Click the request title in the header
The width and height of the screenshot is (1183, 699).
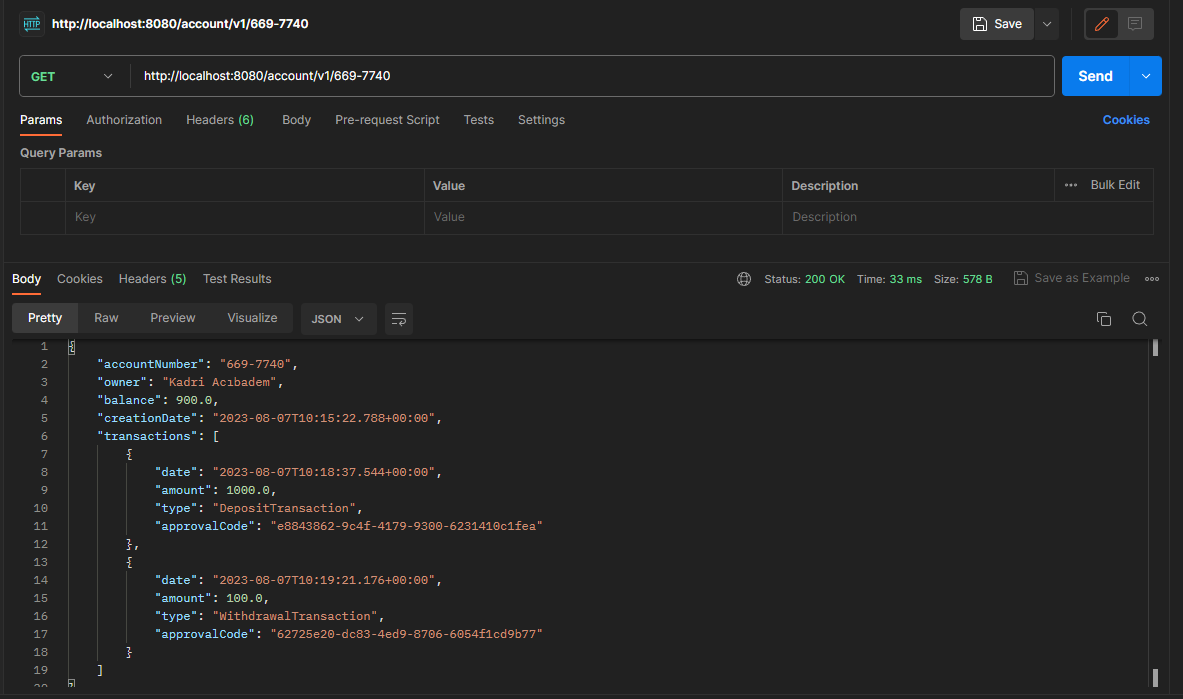180,24
